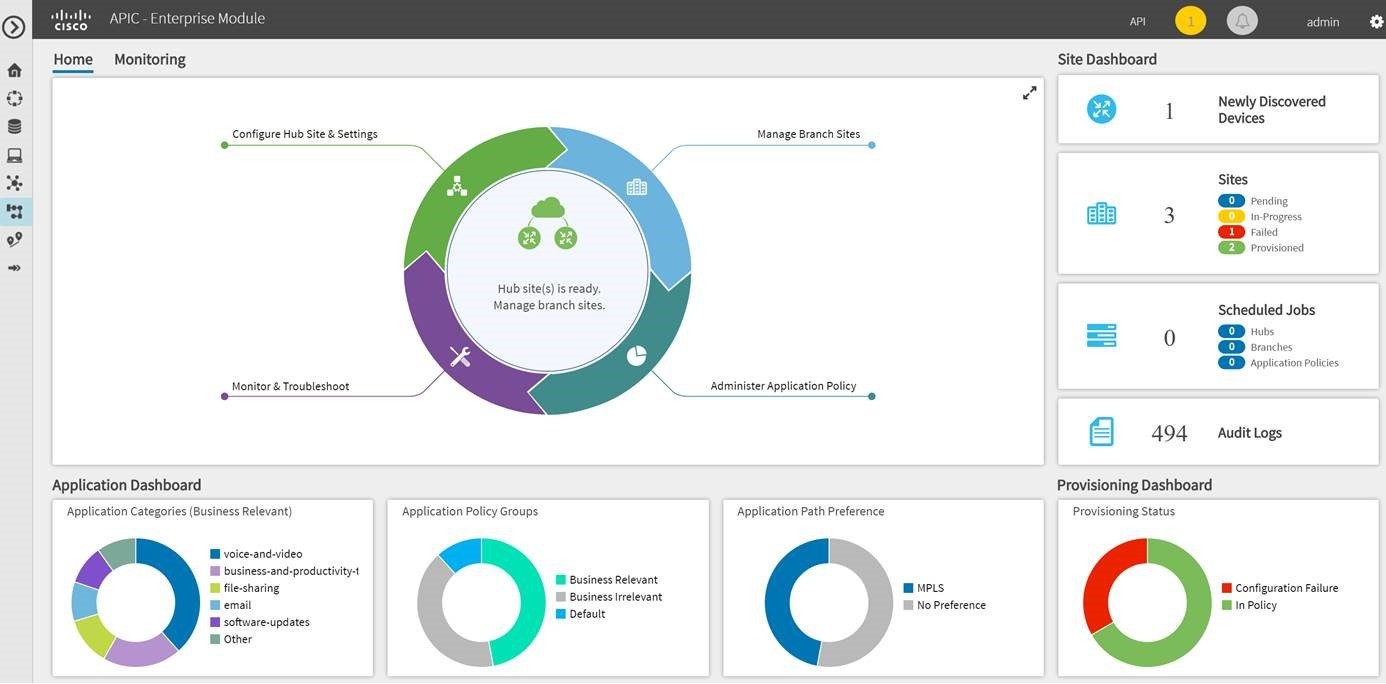Image resolution: width=1386 pixels, height=684 pixels.
Task: Open the Home icon in the sidebar
Action: click(x=14, y=69)
